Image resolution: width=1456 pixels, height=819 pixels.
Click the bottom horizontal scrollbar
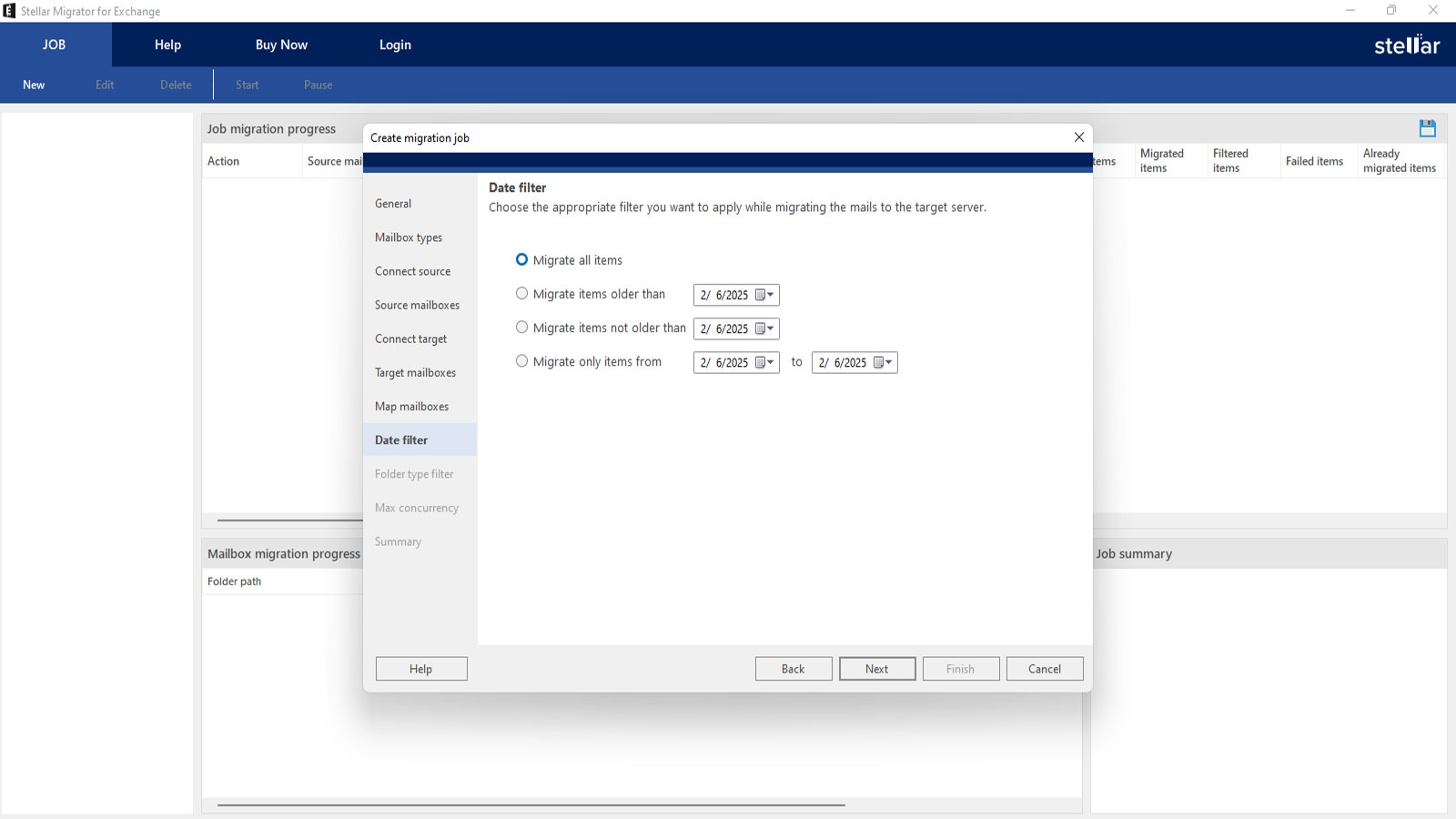pos(531,804)
